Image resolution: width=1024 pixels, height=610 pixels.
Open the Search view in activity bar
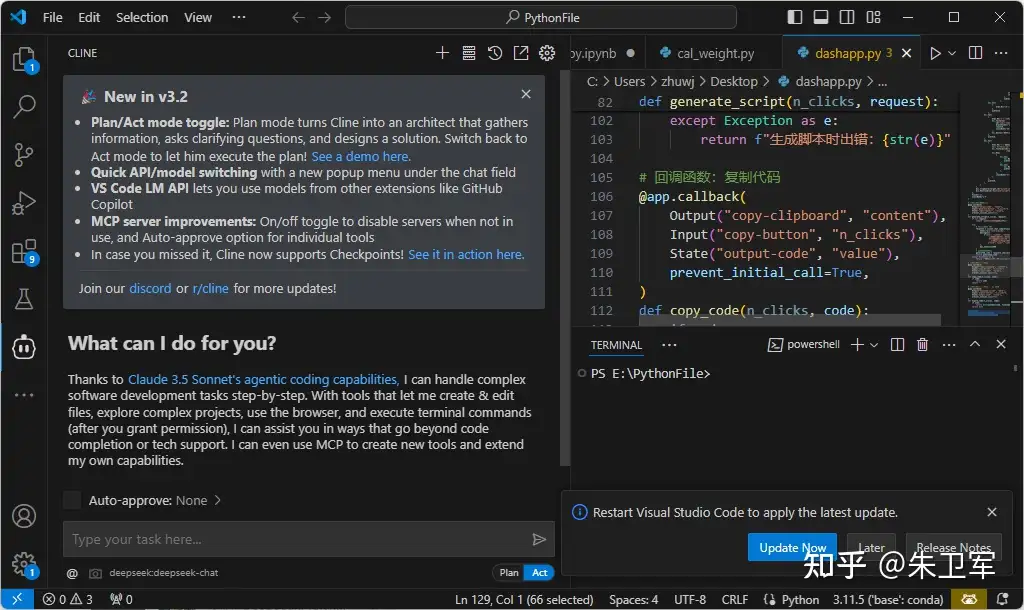(24, 106)
